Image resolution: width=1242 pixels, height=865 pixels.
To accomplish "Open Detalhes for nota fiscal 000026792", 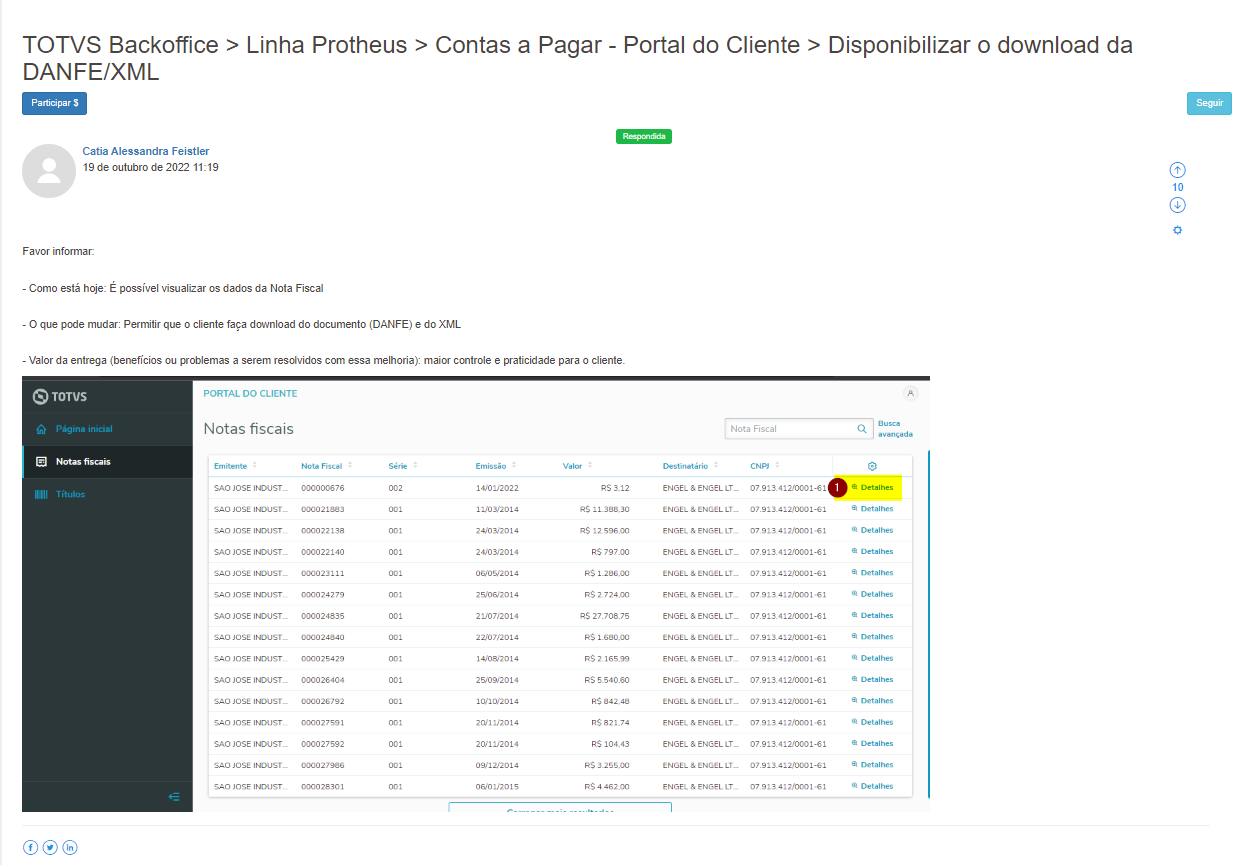I will pyautogui.click(x=872, y=701).
